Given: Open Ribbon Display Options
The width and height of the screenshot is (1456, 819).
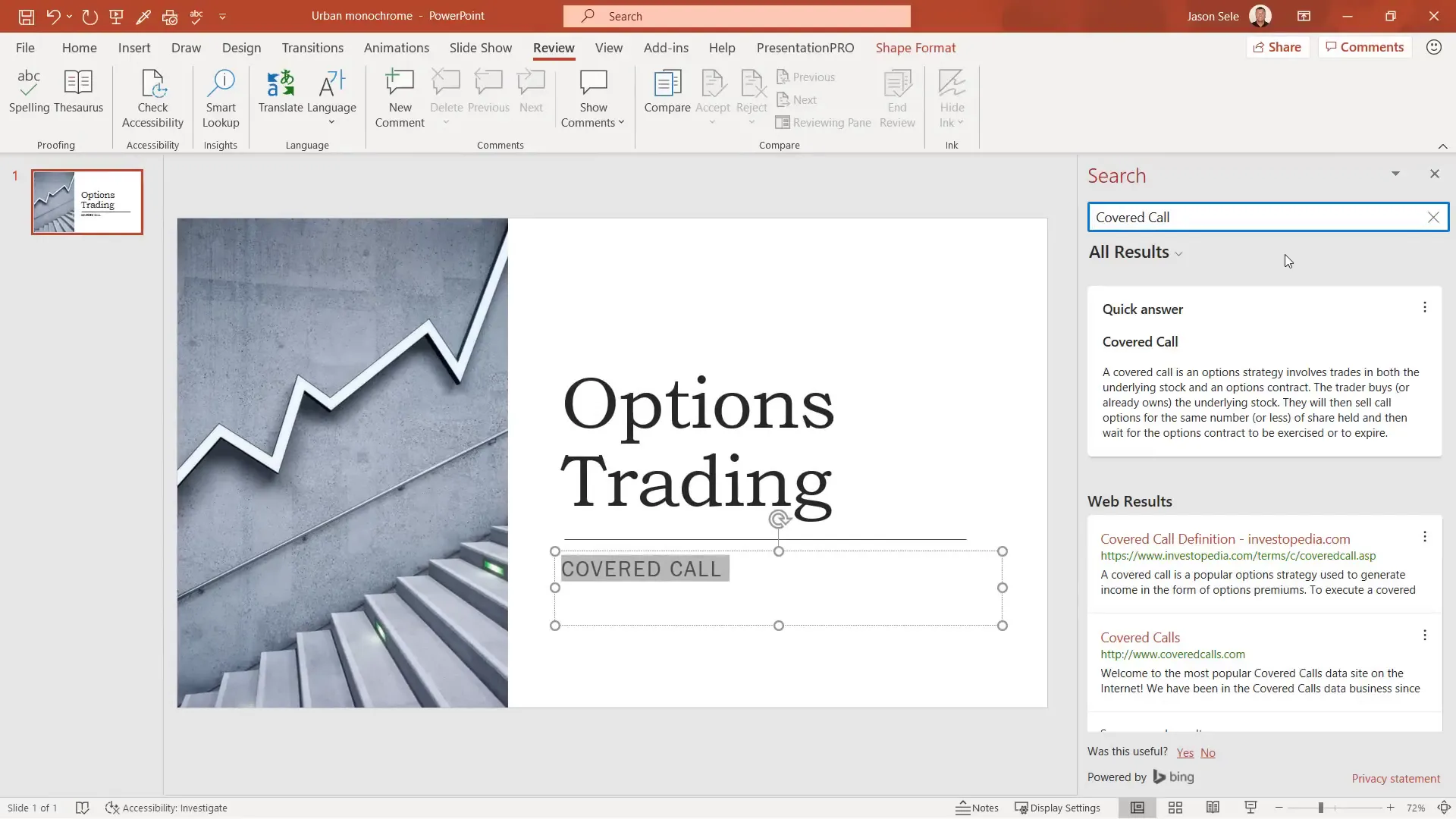Looking at the screenshot, I should tap(1304, 16).
